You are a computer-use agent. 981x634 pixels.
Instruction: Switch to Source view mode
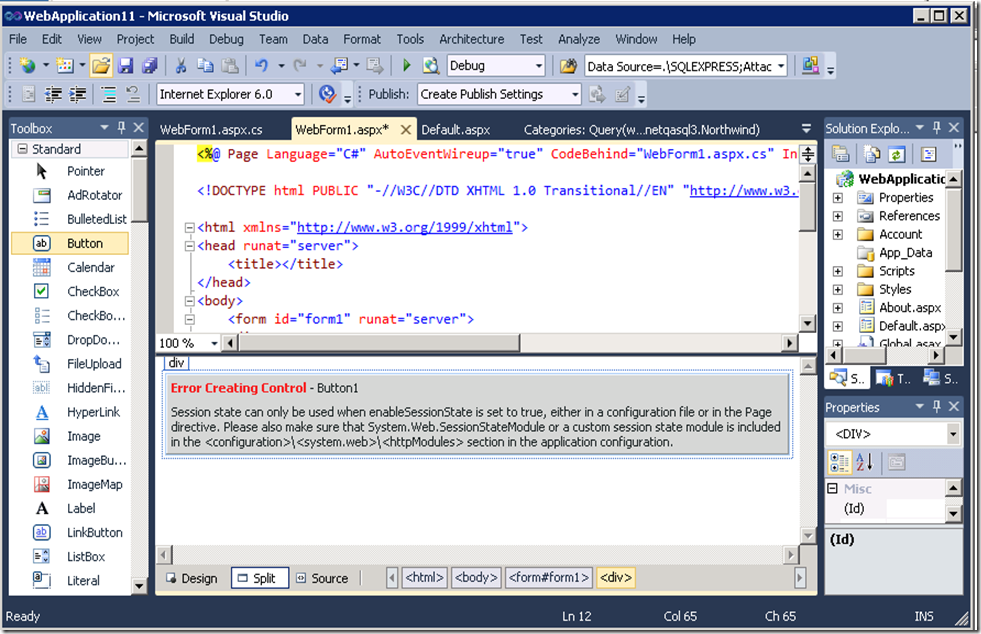tap(322, 578)
